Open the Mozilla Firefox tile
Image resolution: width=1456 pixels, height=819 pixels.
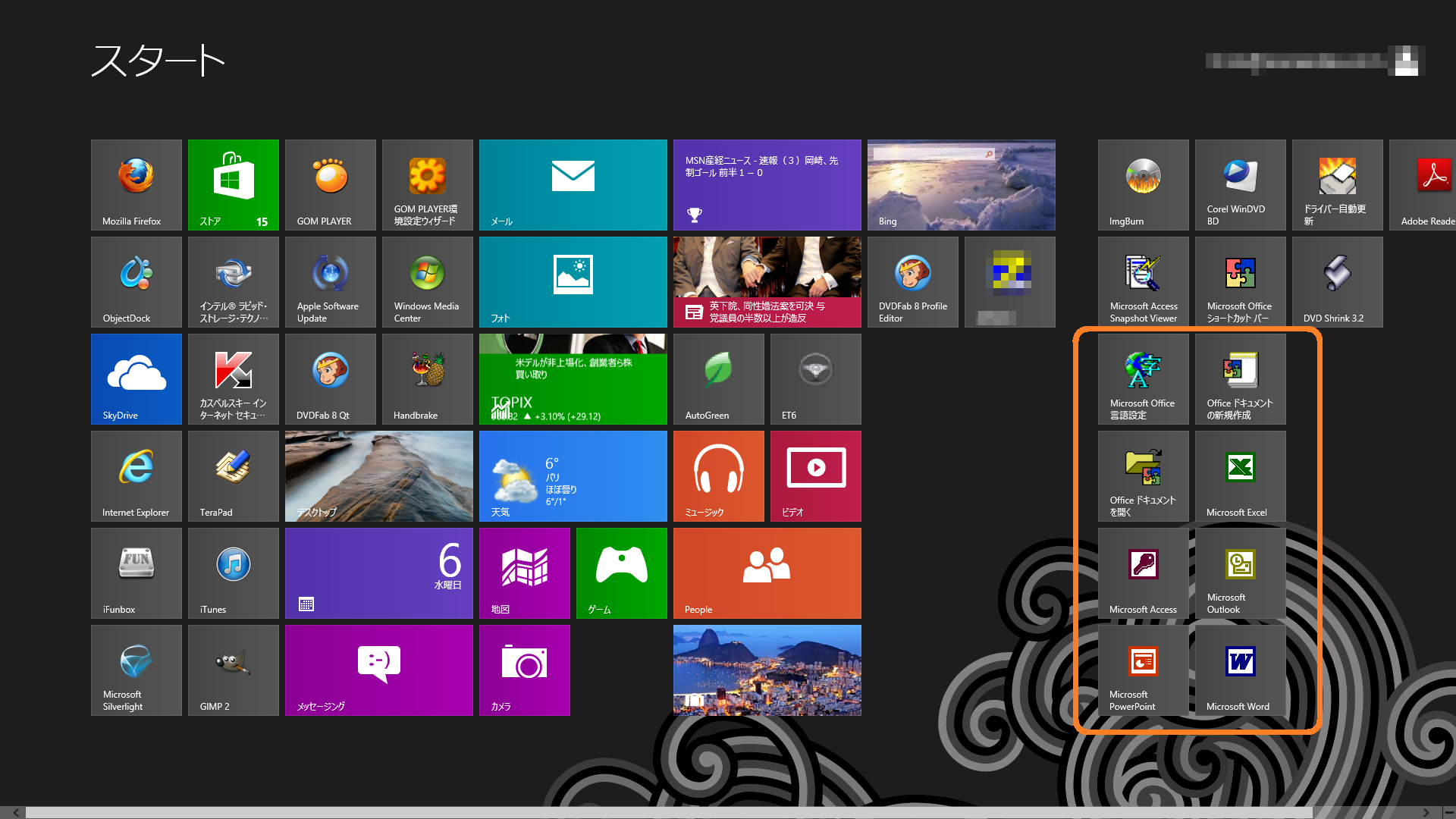[x=136, y=184]
